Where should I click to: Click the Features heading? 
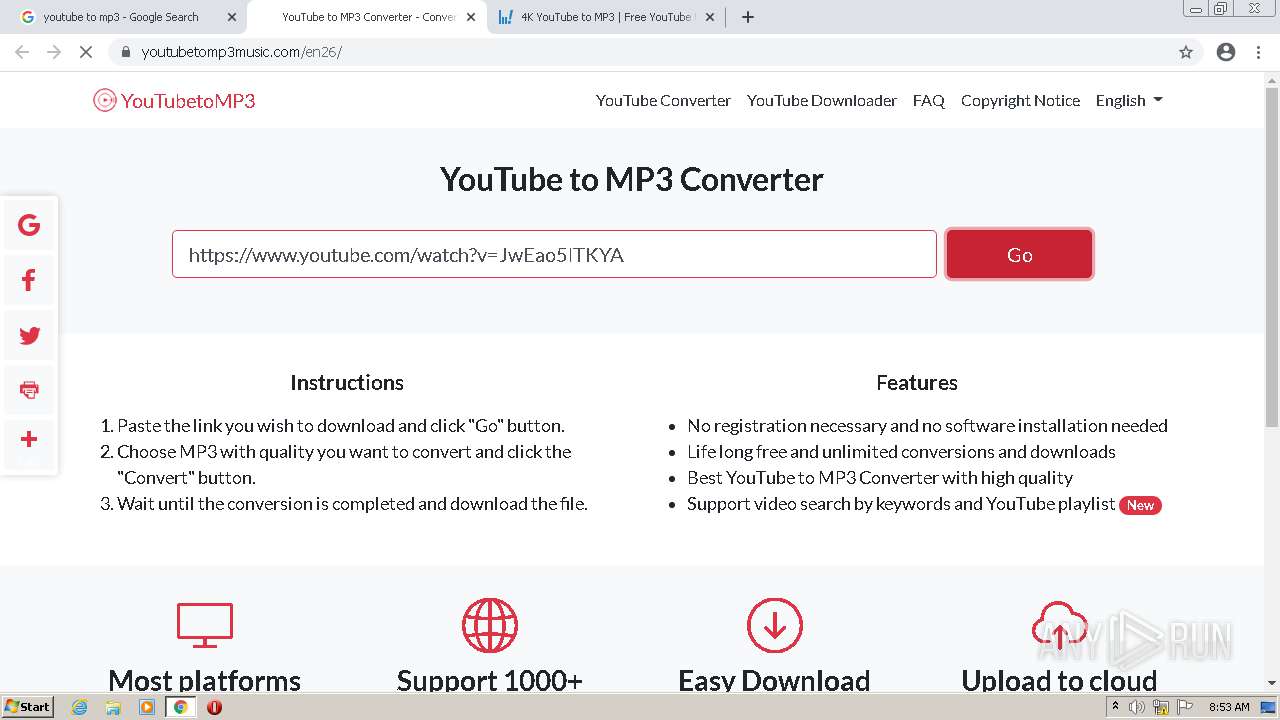tap(917, 383)
